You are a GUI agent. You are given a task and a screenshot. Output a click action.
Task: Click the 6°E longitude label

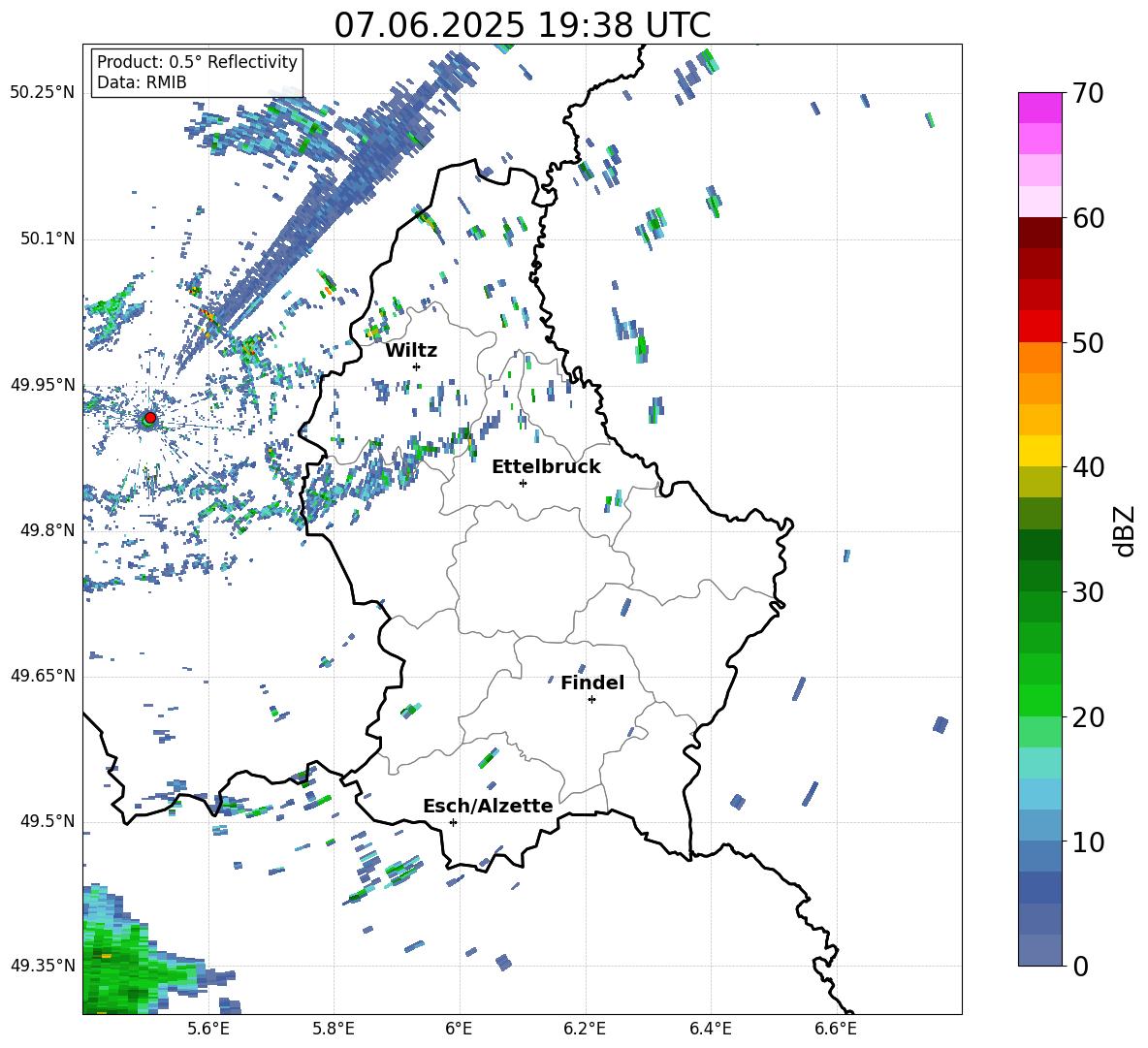pyautogui.click(x=459, y=1029)
